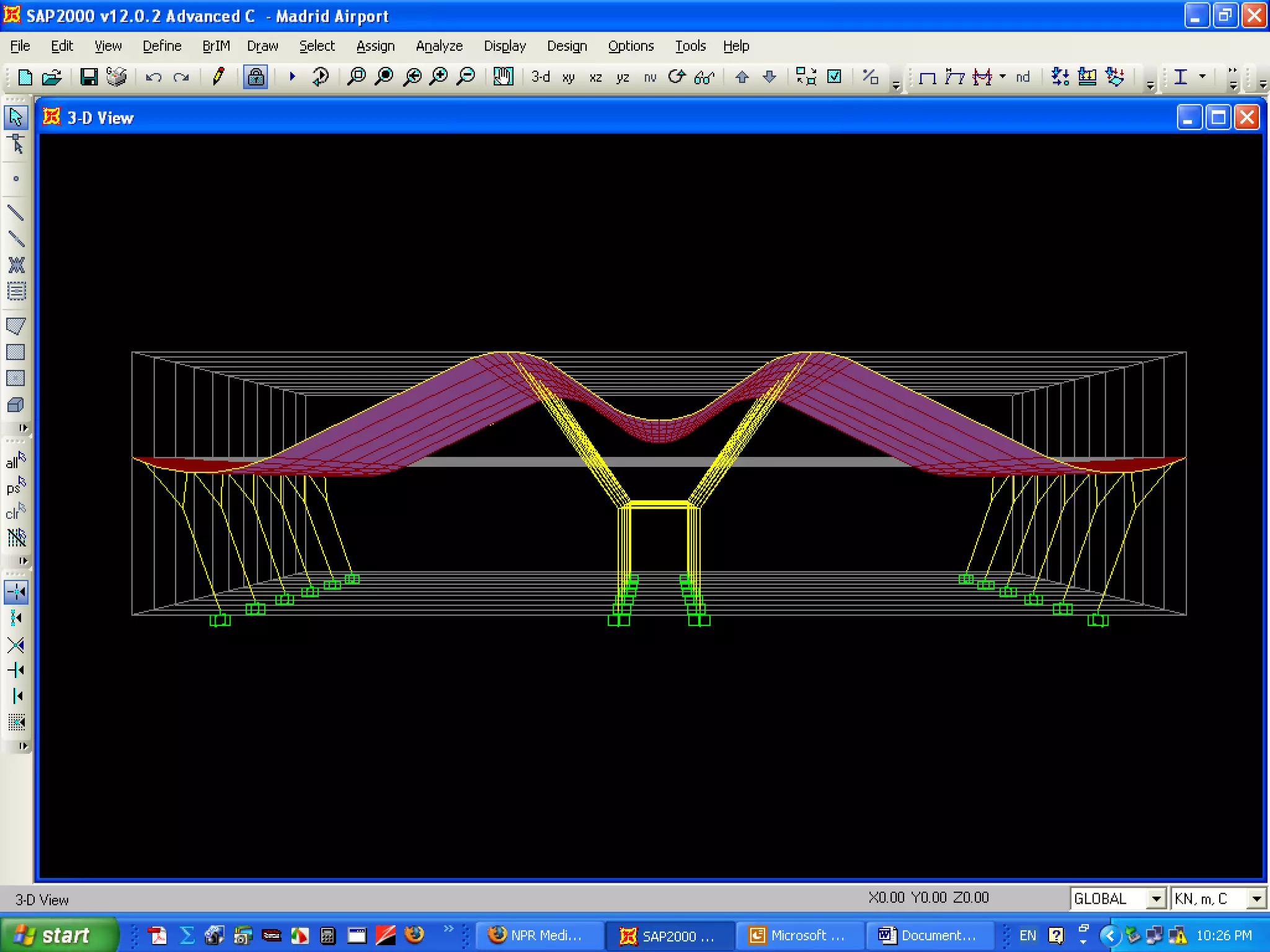This screenshot has height=952, width=1270.
Task: Click the Rotate 3D View icon
Action: [677, 77]
